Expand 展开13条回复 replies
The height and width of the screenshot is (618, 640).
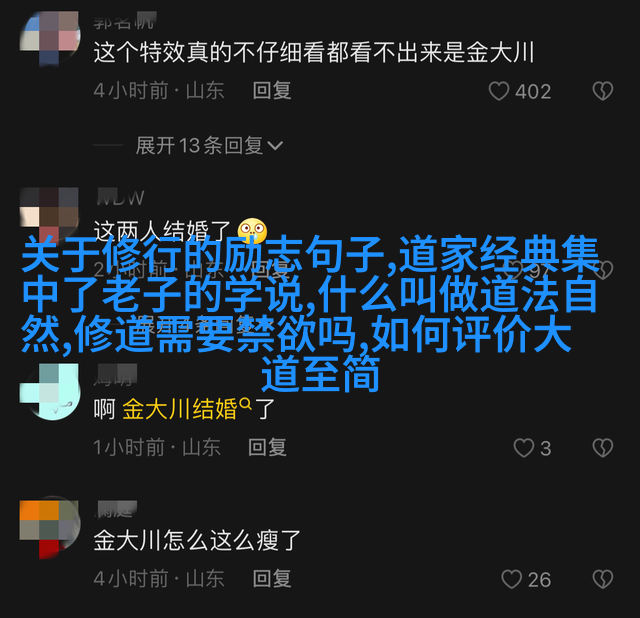pos(209,145)
